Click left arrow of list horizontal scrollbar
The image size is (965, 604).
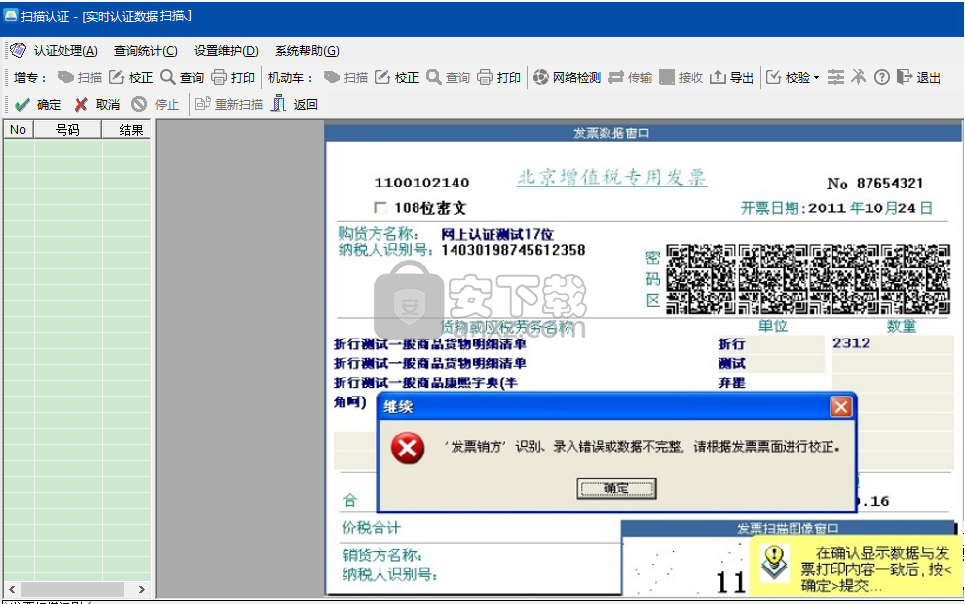[x=12, y=589]
